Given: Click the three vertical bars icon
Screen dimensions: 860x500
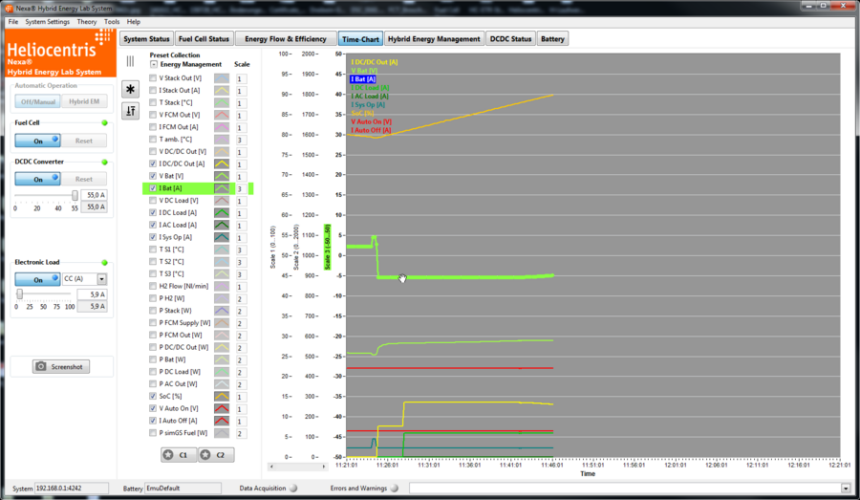Looking at the screenshot, I should click(130, 62).
